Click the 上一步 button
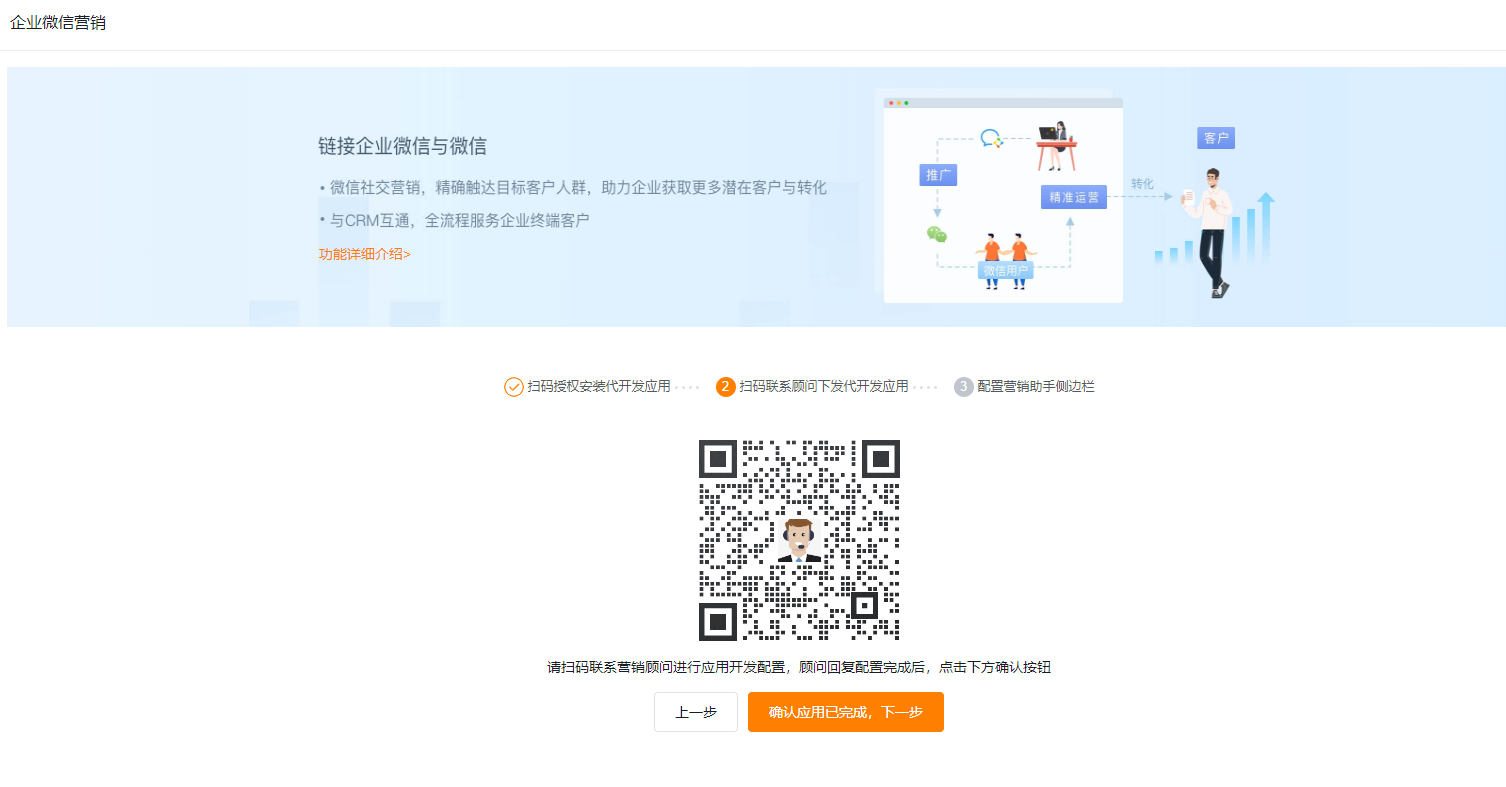Screen dimensions: 1506x787 click(696, 712)
